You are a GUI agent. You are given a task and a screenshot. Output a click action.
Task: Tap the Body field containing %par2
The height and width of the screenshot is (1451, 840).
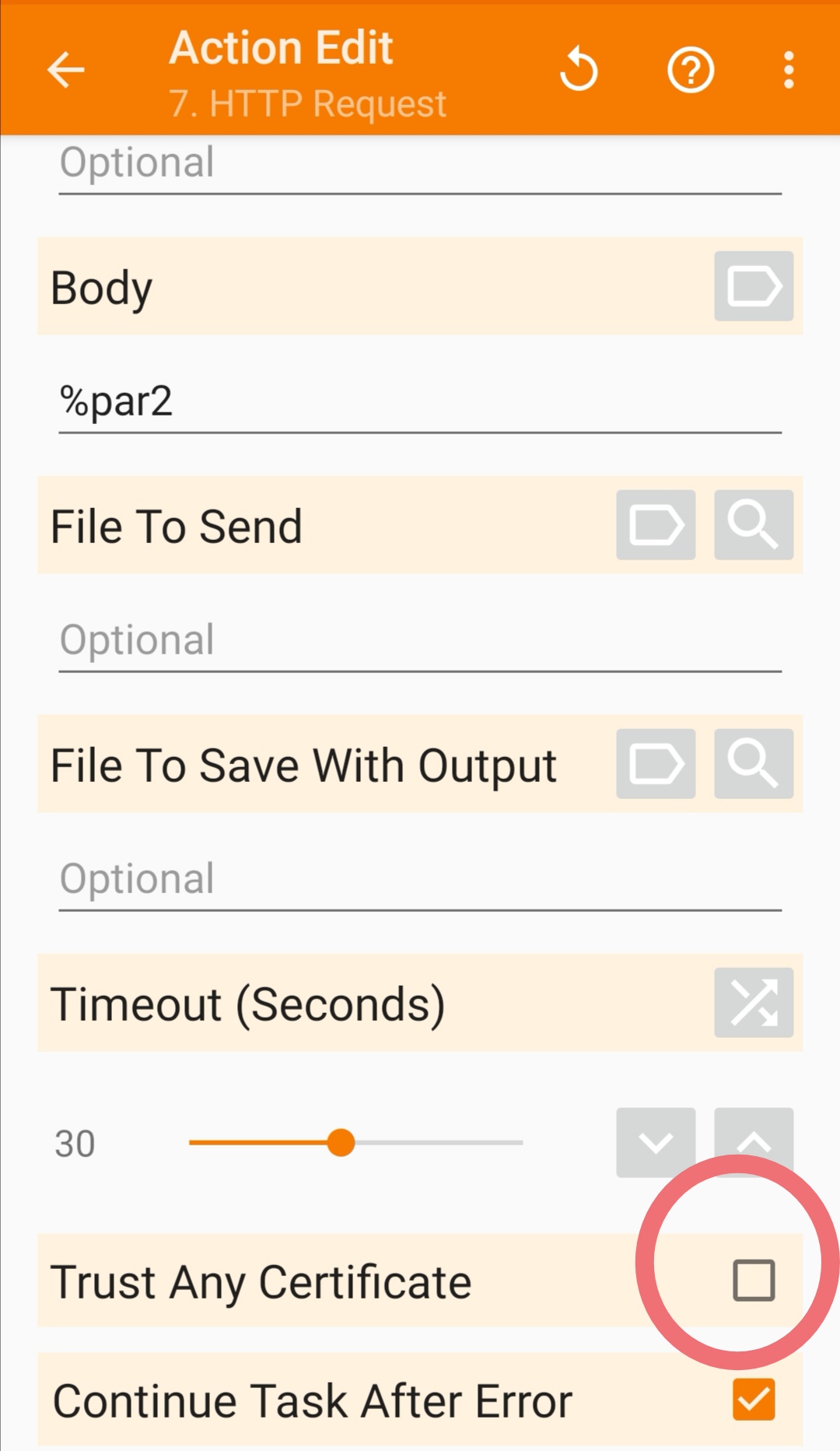[420, 402]
